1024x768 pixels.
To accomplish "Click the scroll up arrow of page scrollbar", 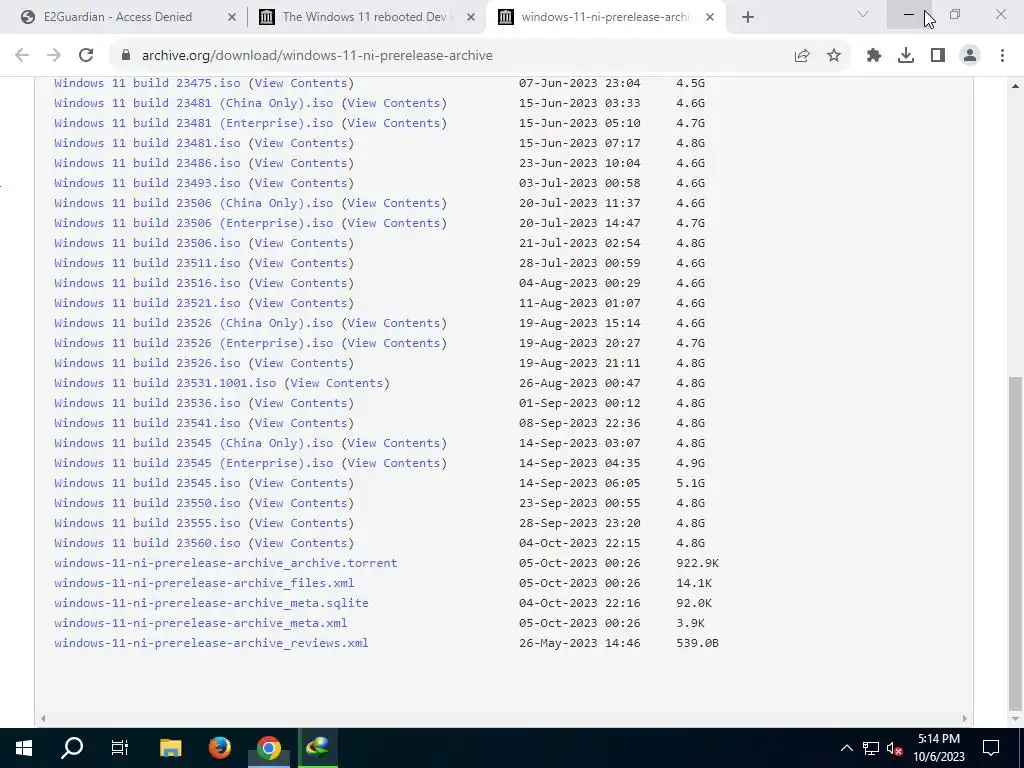I will (x=1016, y=86).
